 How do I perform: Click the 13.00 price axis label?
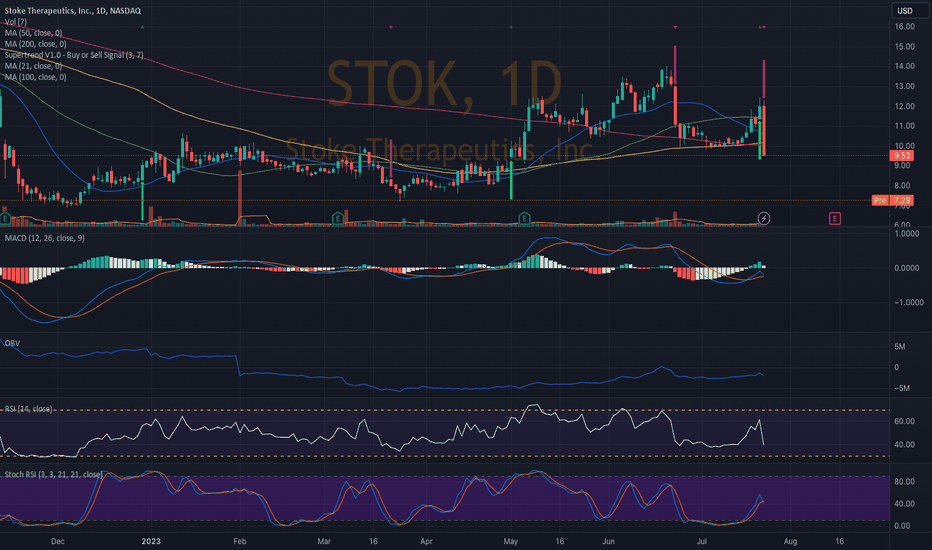point(904,86)
